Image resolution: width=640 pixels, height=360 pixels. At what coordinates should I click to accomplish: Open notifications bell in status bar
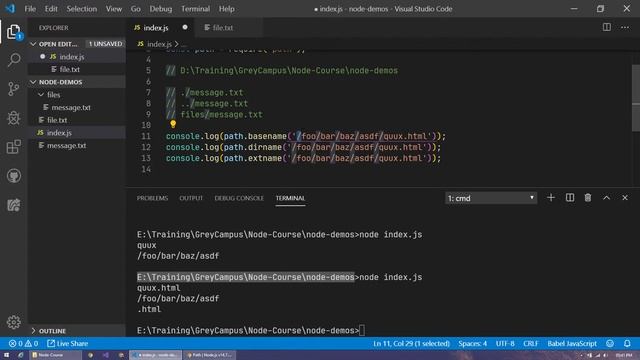pyautogui.click(x=627, y=343)
